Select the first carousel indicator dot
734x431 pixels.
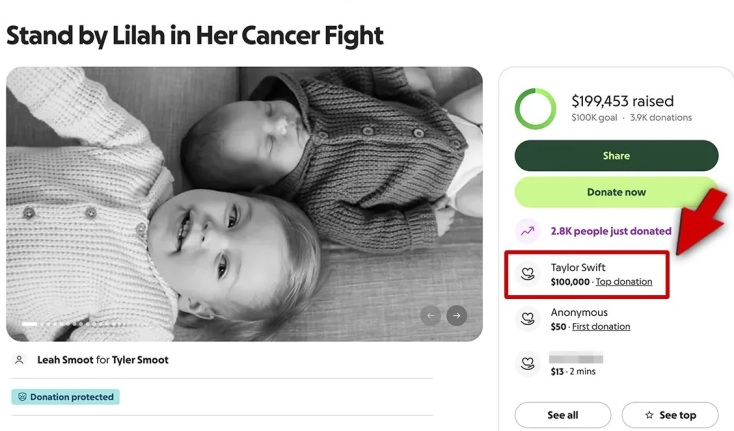(x=29, y=324)
